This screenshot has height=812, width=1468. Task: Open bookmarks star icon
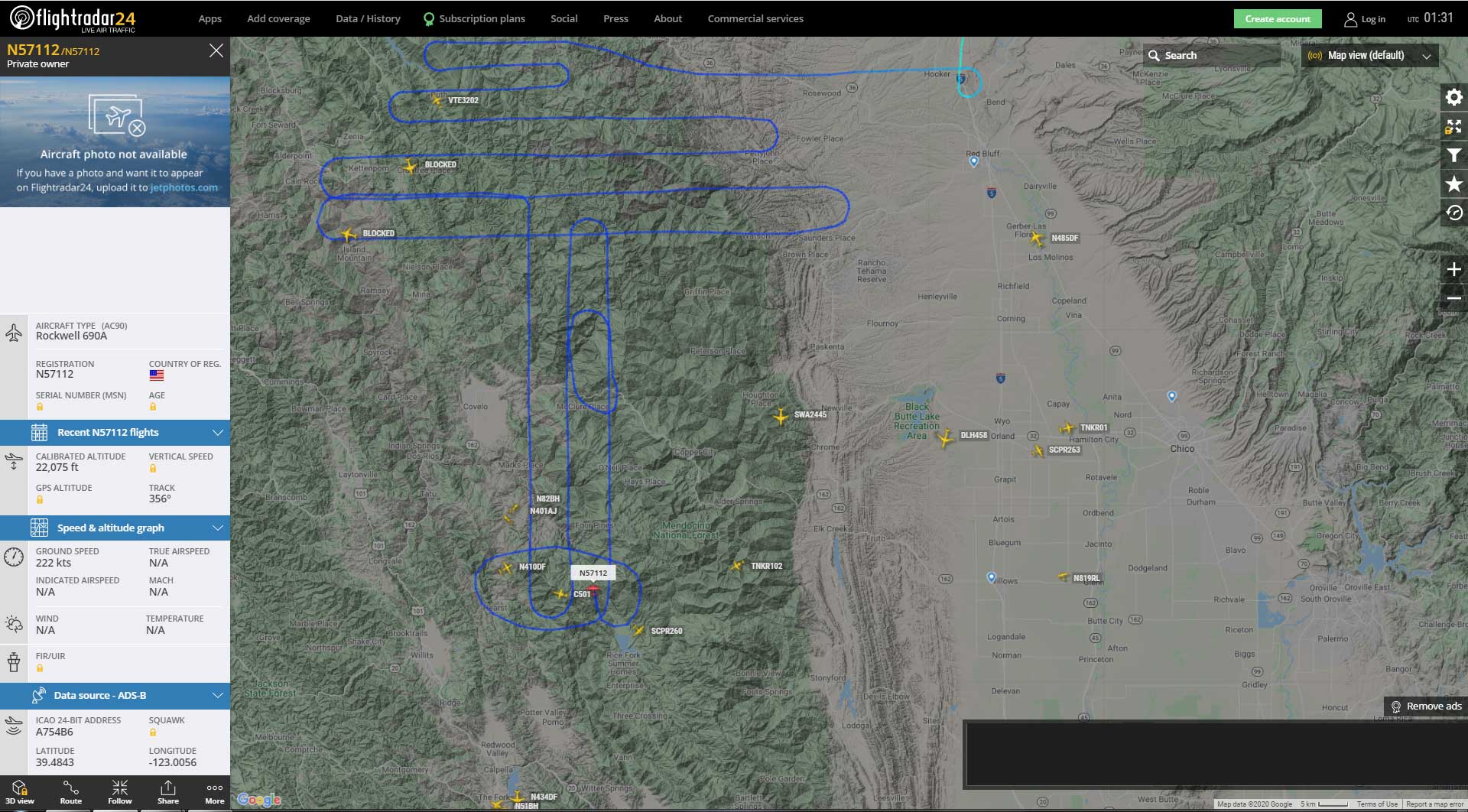click(x=1453, y=184)
